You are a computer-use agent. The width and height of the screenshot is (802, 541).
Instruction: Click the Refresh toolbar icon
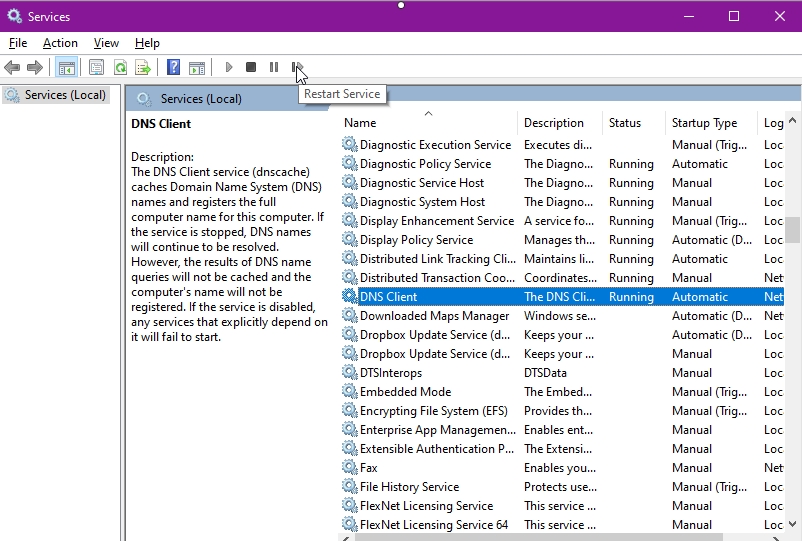pos(121,67)
